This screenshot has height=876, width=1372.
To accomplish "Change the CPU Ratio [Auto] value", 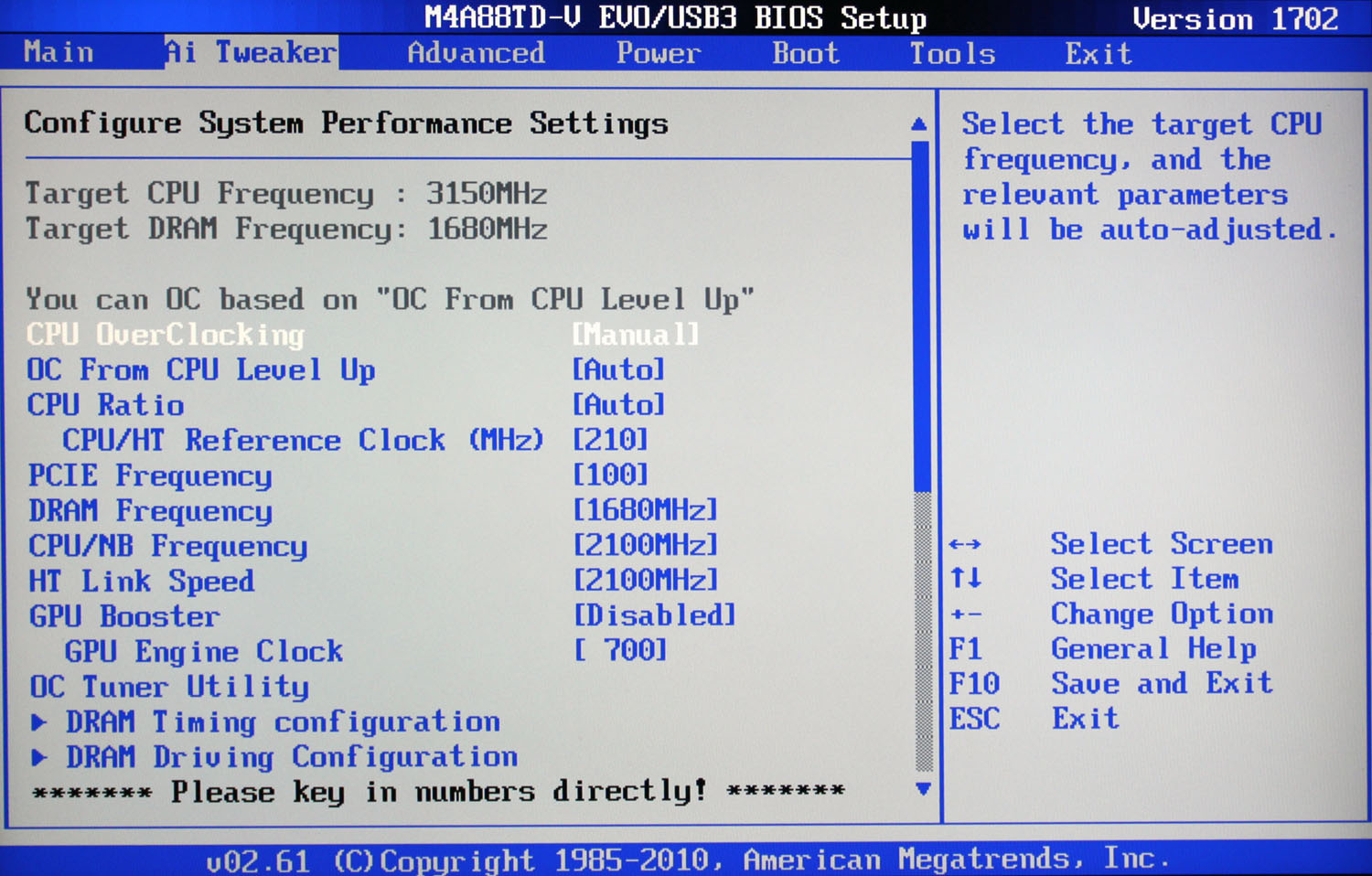I will pyautogui.click(x=618, y=404).
